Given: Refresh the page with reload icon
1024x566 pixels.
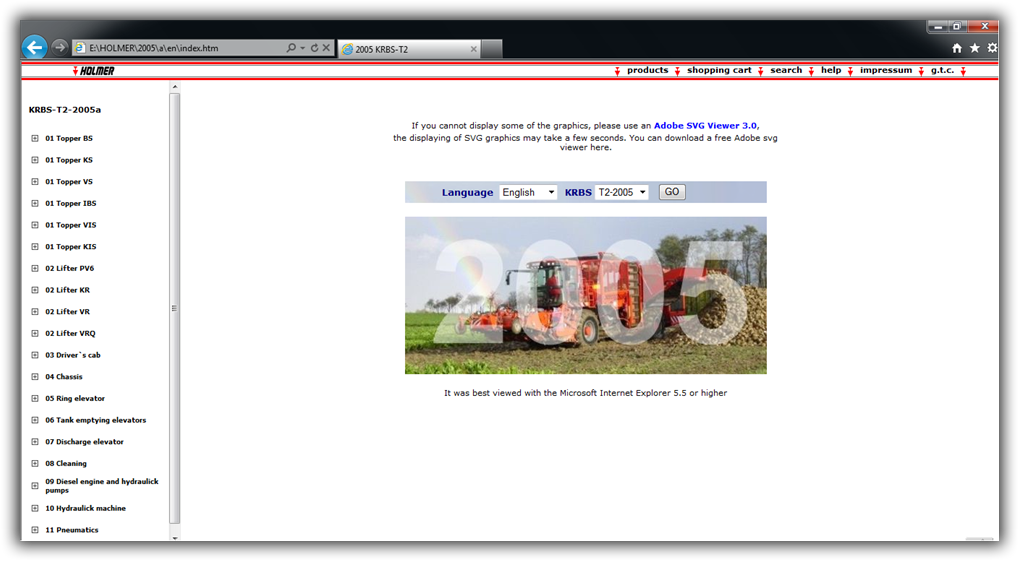Looking at the screenshot, I should (314, 48).
